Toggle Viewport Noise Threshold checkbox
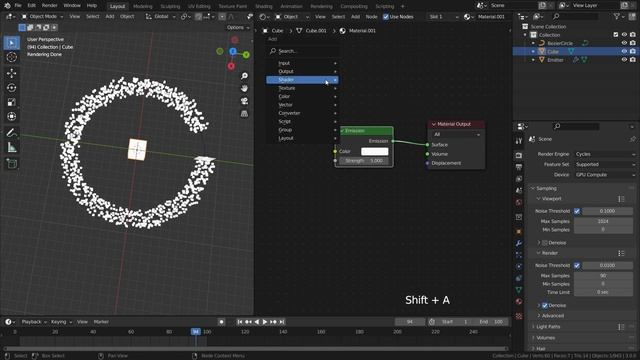The image size is (640, 360). [x=577, y=211]
